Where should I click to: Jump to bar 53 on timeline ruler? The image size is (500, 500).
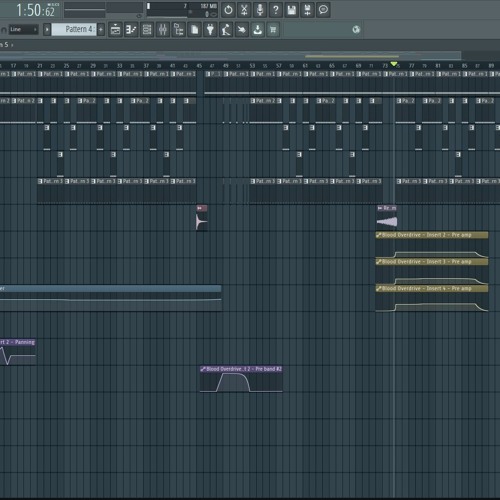click(x=252, y=66)
